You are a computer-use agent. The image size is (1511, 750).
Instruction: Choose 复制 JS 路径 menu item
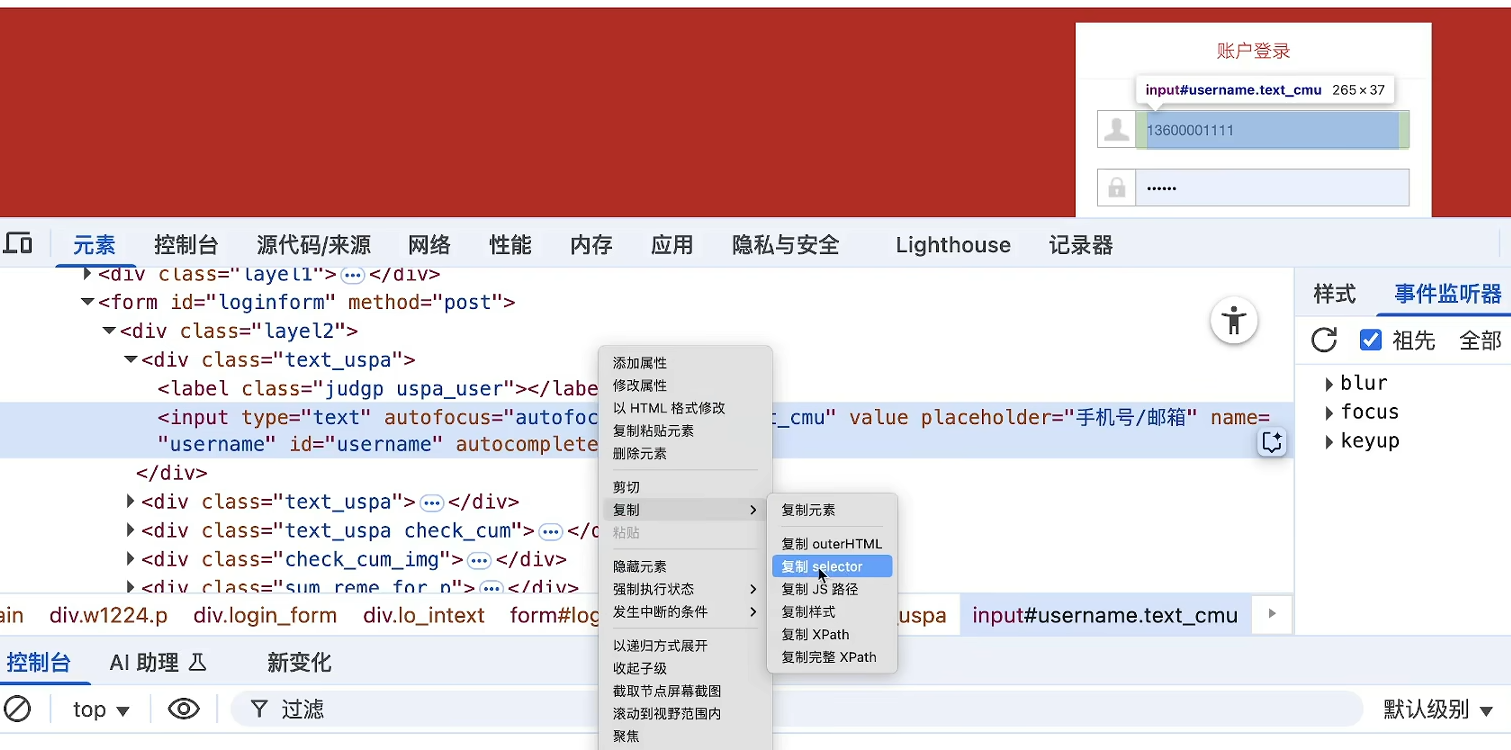point(830,589)
